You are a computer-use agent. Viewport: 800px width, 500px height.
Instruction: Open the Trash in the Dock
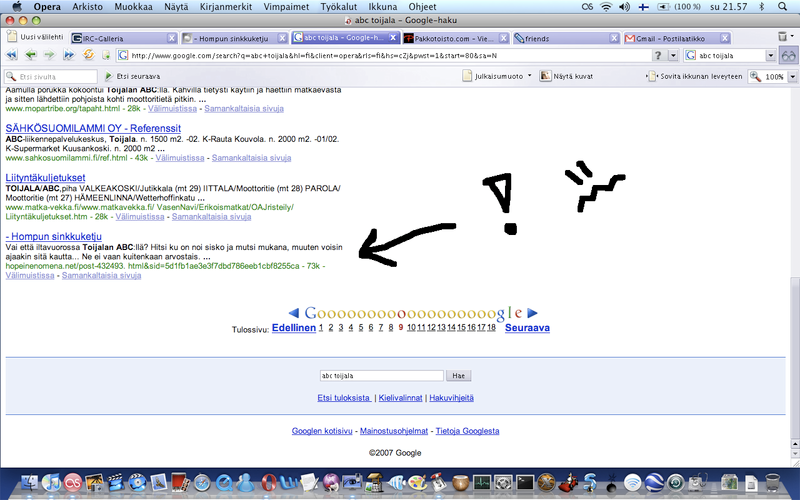772,483
